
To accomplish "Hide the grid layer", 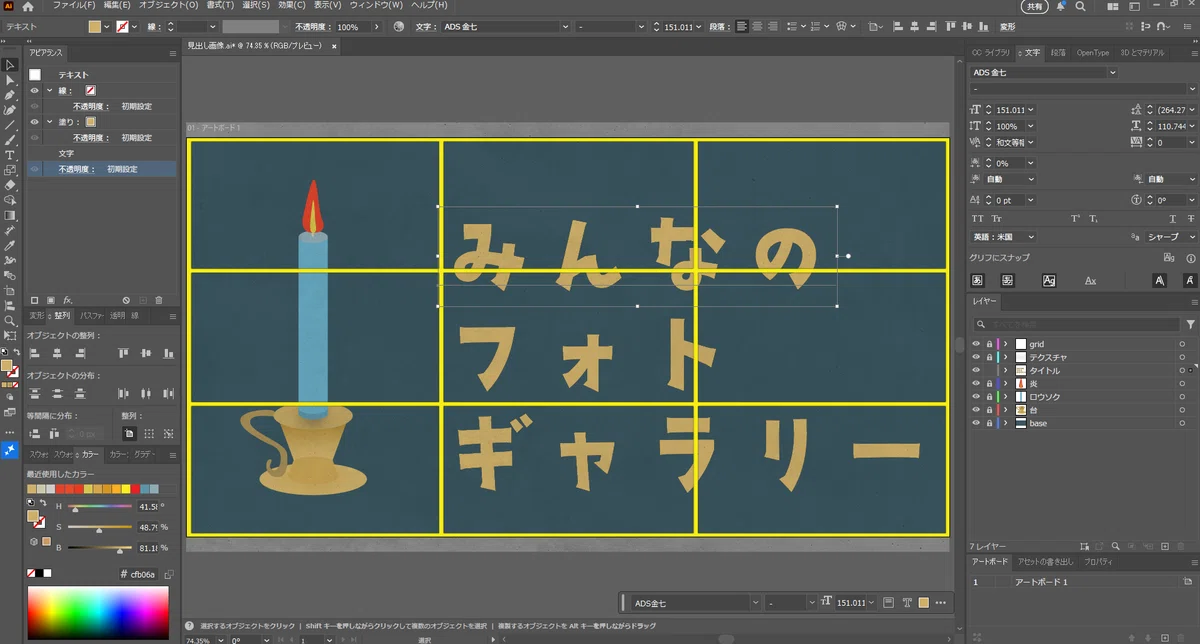I will [976, 344].
